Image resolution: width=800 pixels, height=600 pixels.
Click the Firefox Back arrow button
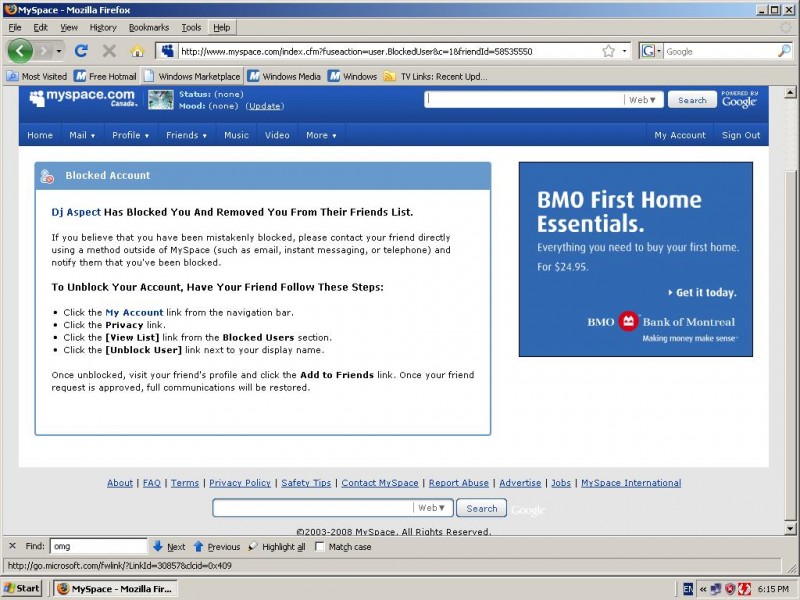20,51
